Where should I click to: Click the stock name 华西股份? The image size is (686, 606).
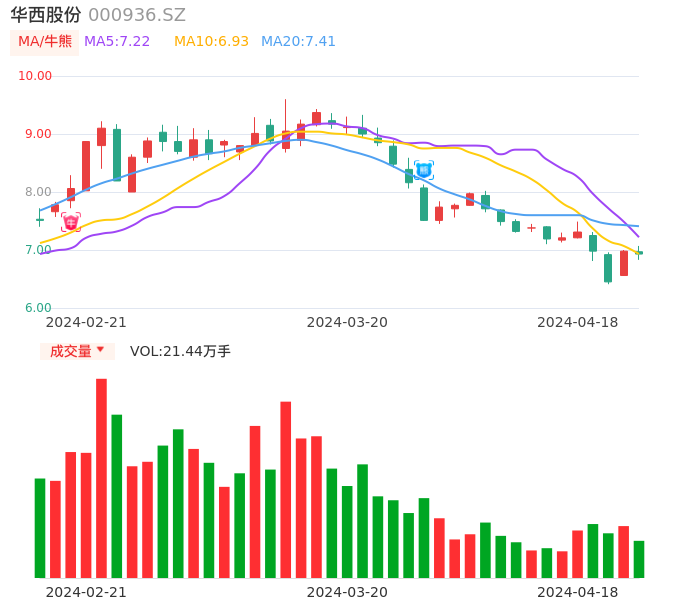coord(46,15)
